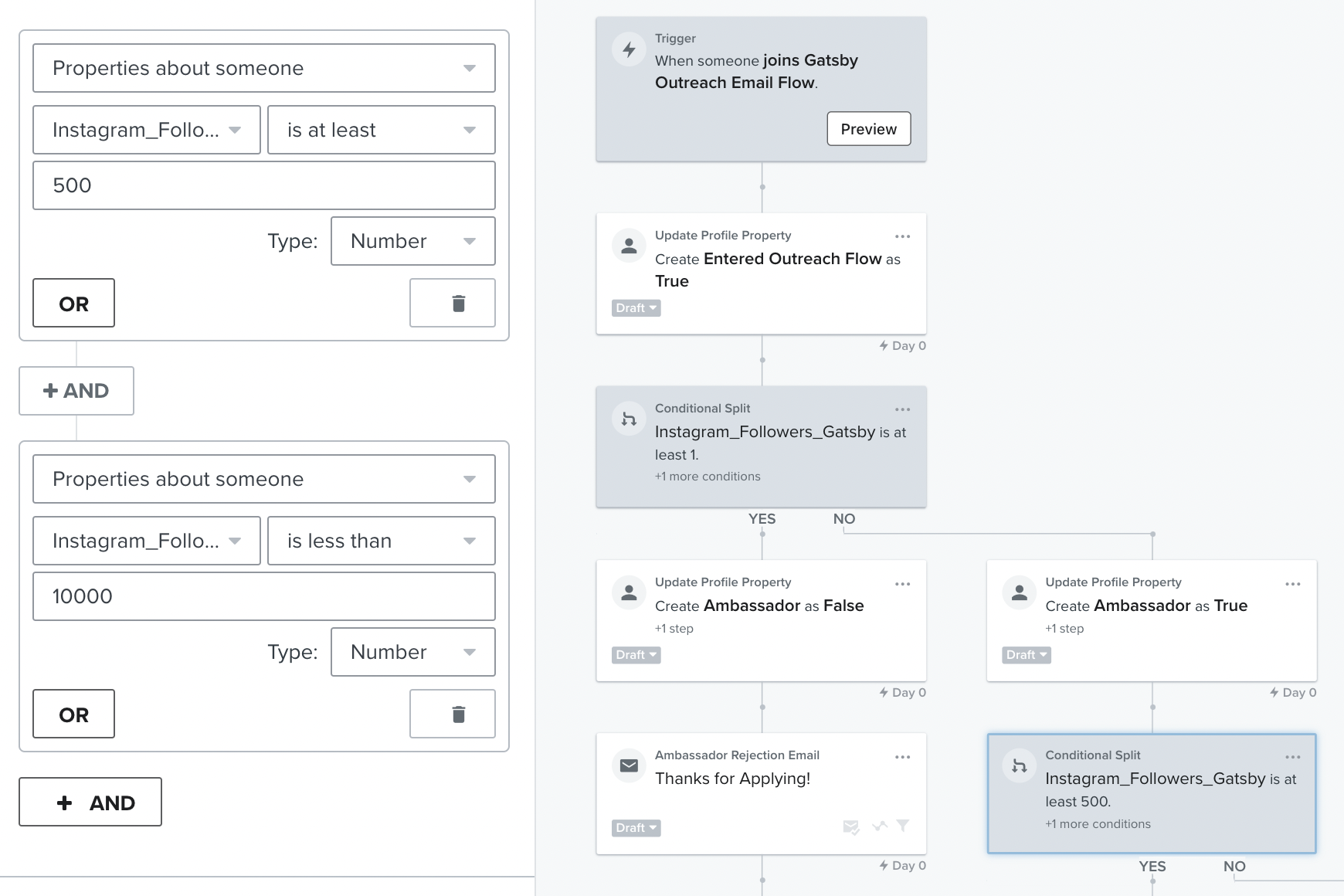Viewport: 1344px width, 896px height.
Task: Open the 'is at least' operator dropdown
Action: pyautogui.click(x=382, y=130)
